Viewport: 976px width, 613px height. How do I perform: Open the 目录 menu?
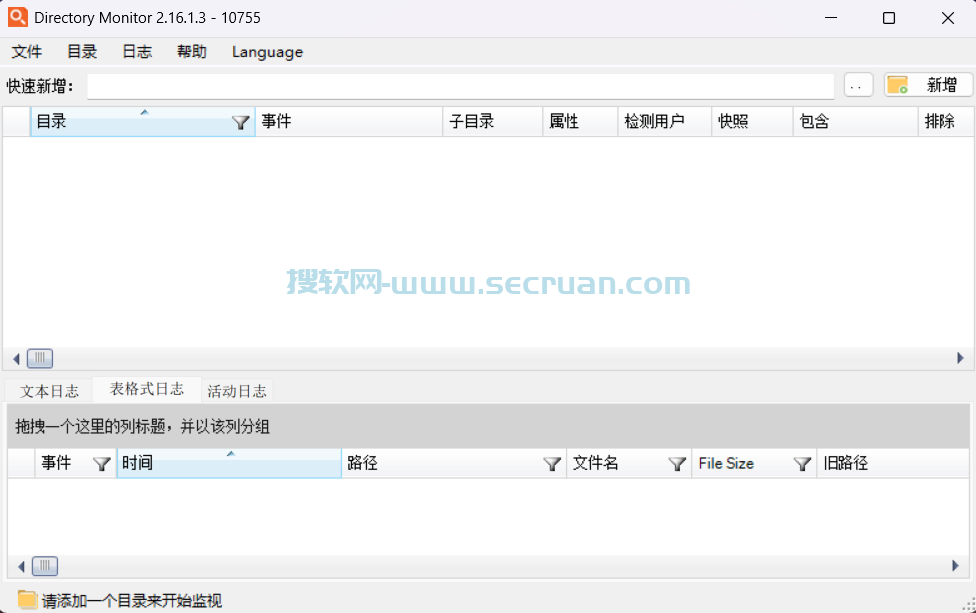click(82, 52)
